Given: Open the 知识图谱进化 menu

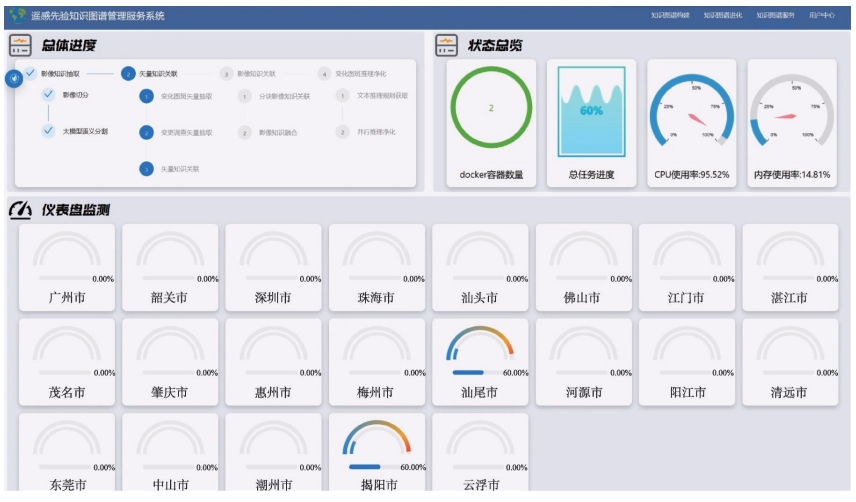Looking at the screenshot, I should coord(723,16).
